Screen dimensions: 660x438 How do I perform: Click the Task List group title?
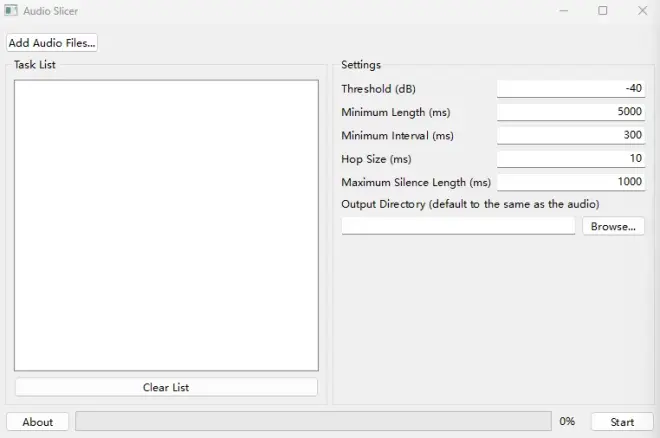click(x=35, y=65)
